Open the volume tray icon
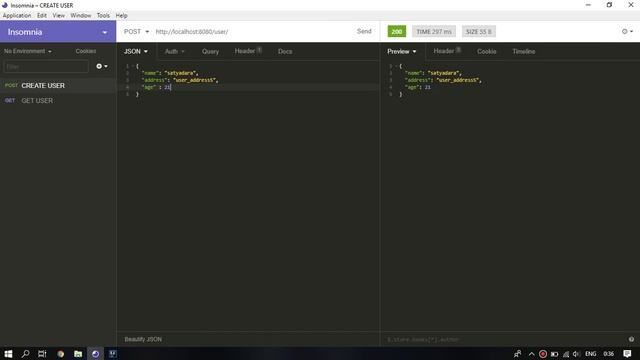Image resolution: width=640 pixels, height=360 pixels. tap(576, 354)
